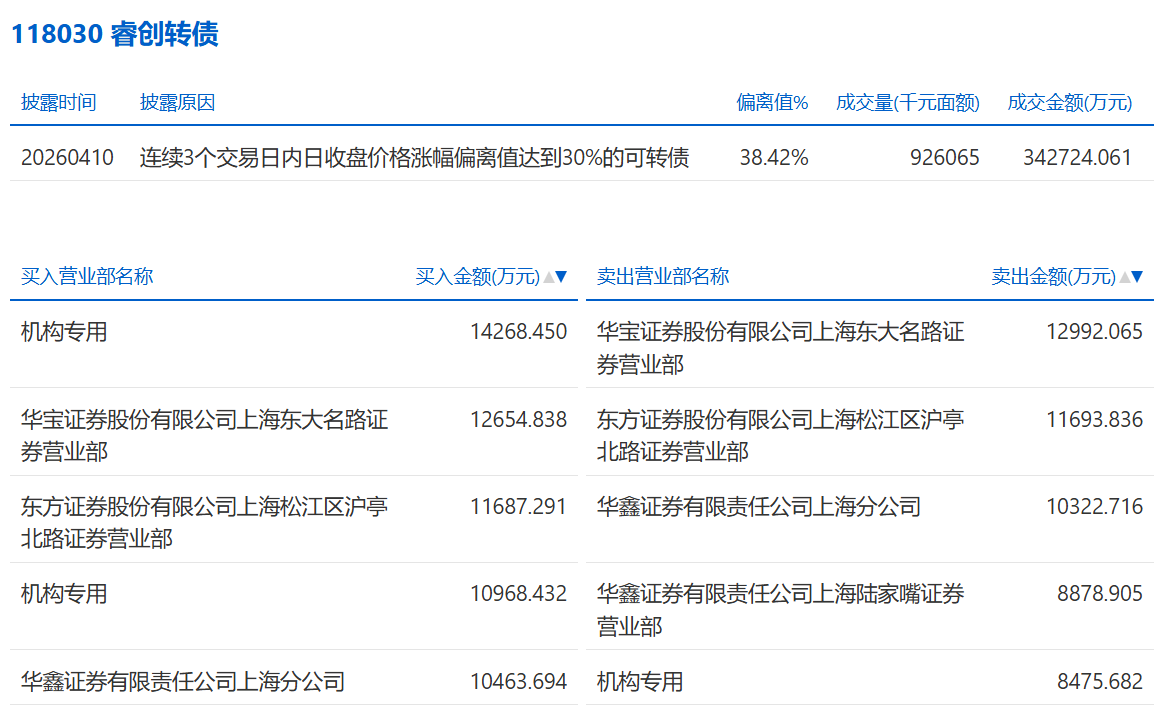Click the 披露时间 header
The width and height of the screenshot is (1161, 711).
point(59,102)
